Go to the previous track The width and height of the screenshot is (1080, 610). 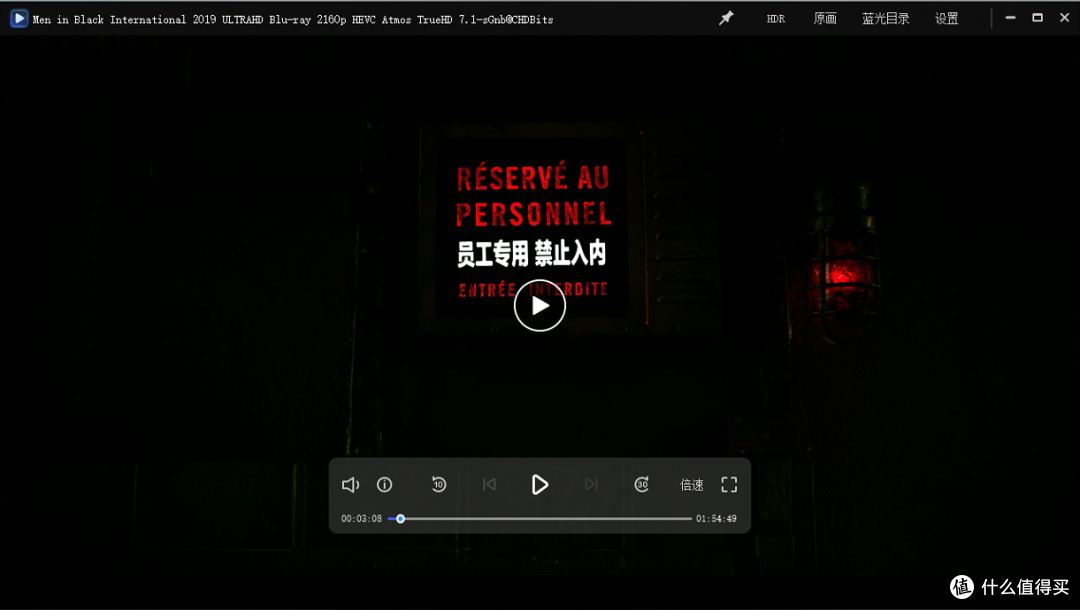pos(489,485)
